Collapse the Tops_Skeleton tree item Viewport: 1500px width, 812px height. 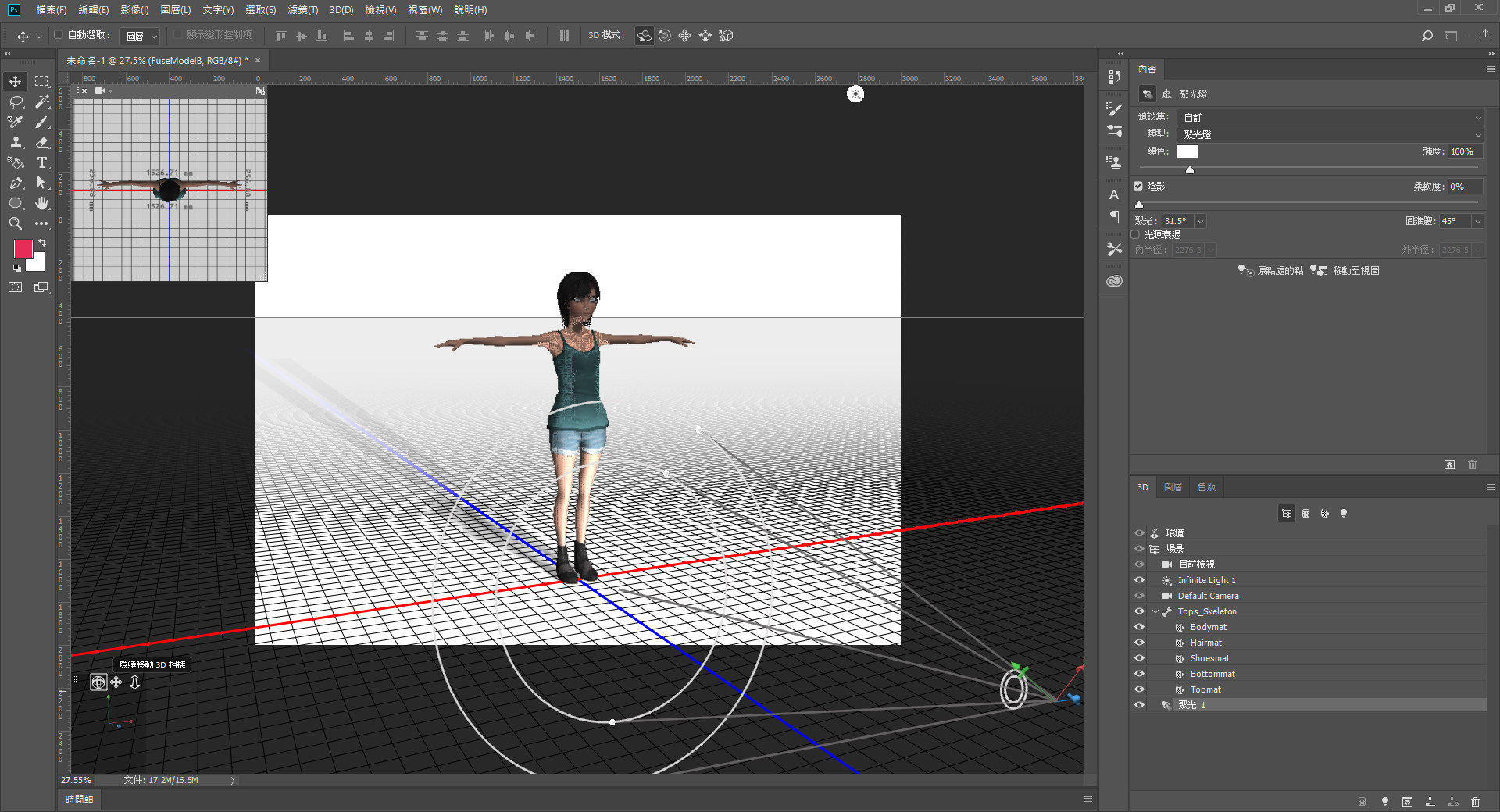[x=1155, y=612]
